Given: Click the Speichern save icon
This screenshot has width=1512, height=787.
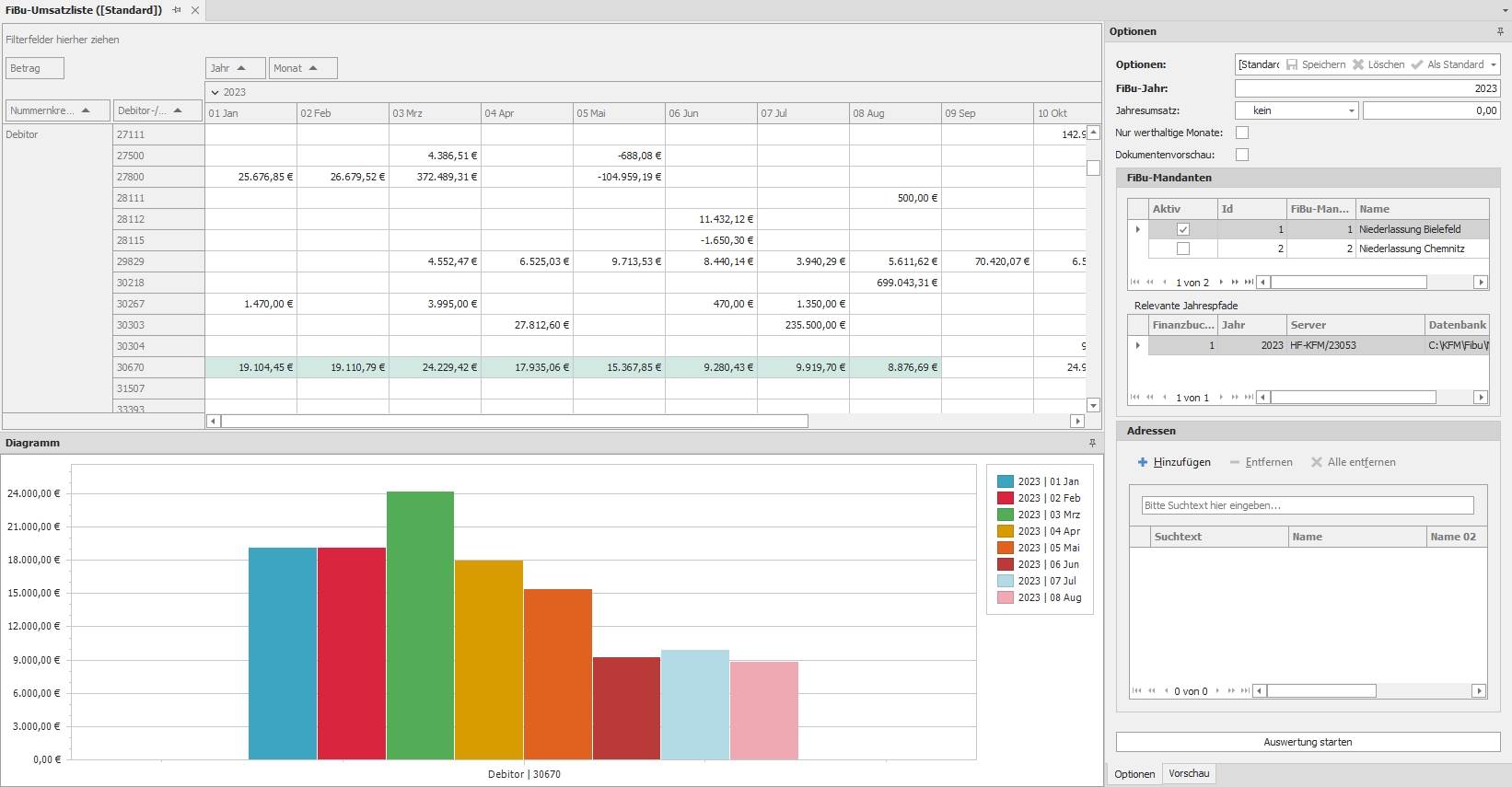Looking at the screenshot, I should pyautogui.click(x=1292, y=64).
